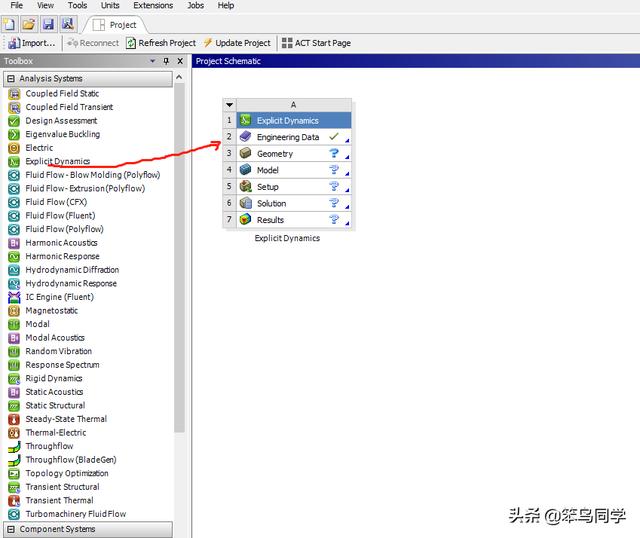Open the Toolbox panel dropdown arrow
This screenshot has height=538, width=640.
point(153,62)
